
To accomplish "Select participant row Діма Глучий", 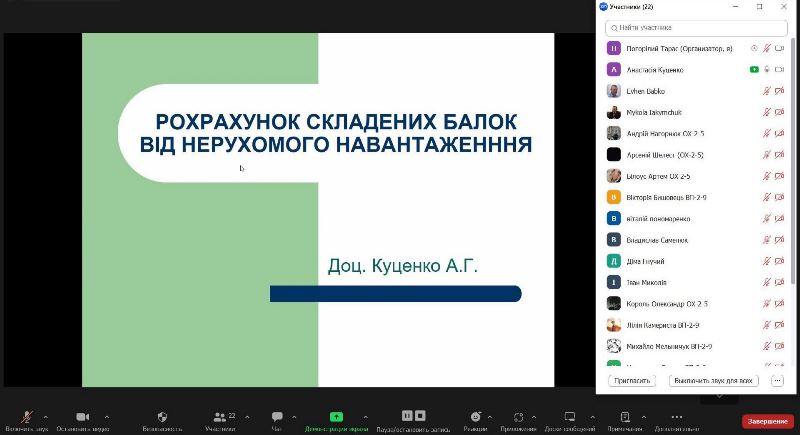I will pos(695,261).
